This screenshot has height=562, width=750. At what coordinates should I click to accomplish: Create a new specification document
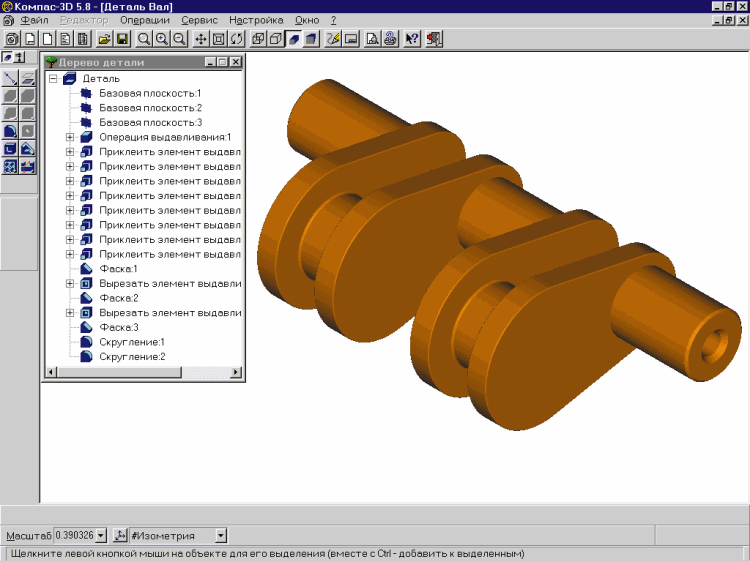coord(83,39)
